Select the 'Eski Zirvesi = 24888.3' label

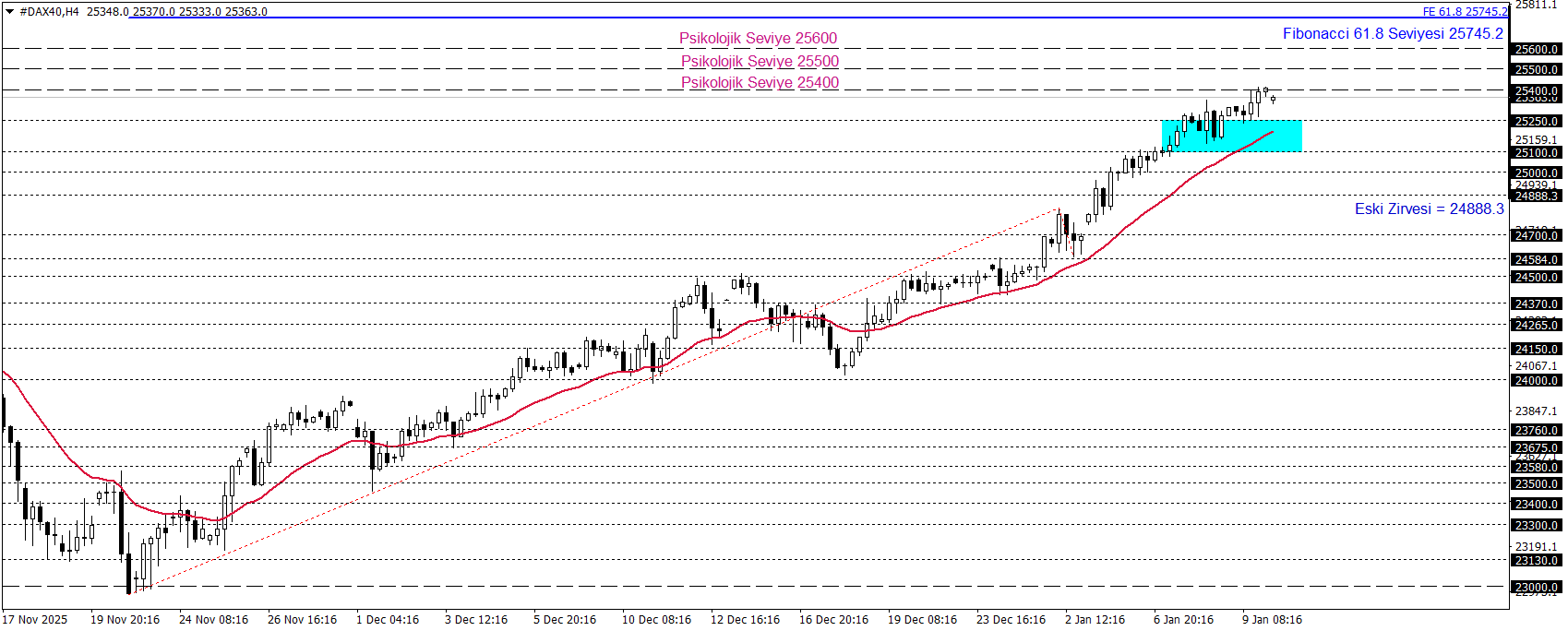tap(1429, 208)
